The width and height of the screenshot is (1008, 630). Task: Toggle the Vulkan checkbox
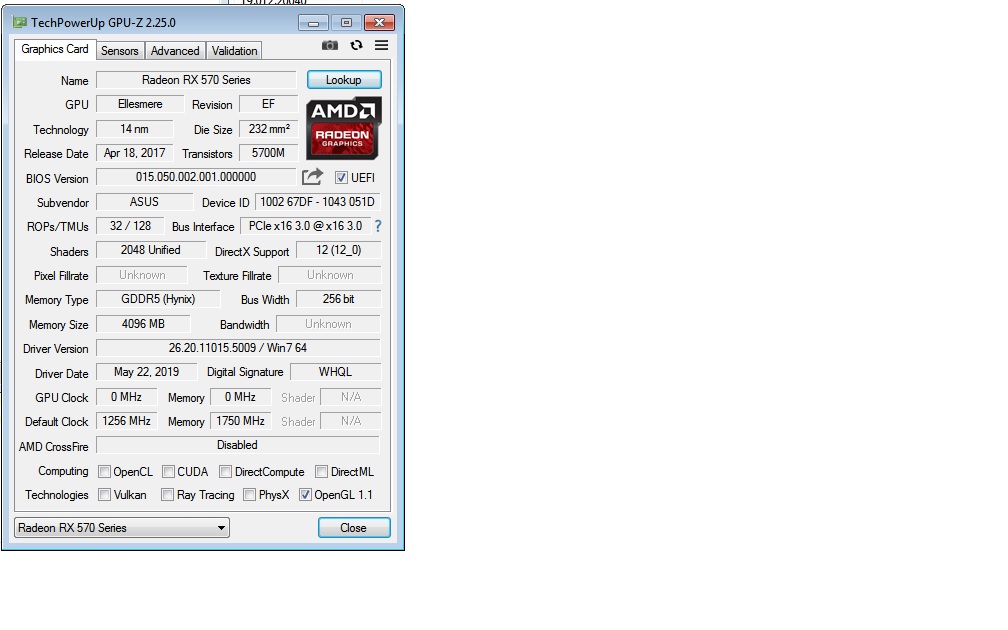104,495
